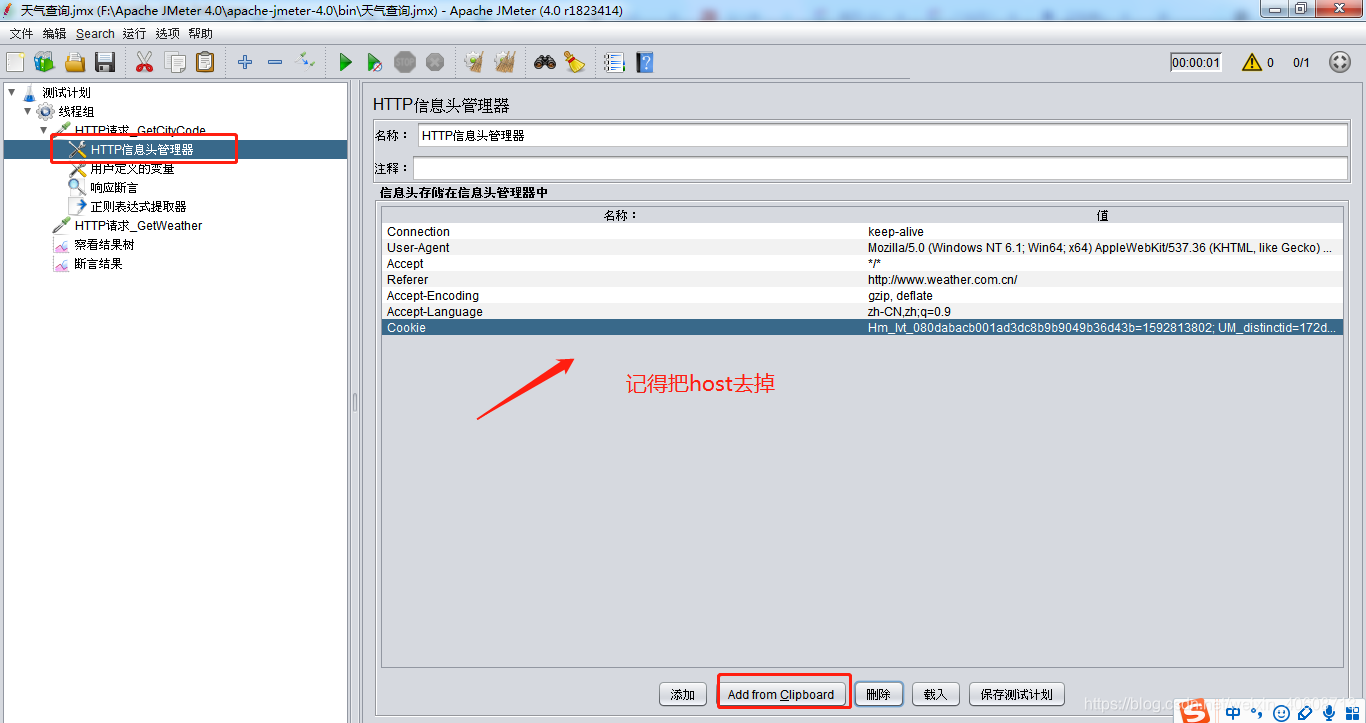Open the 帮助 menu
1366x723 pixels.
coord(200,33)
